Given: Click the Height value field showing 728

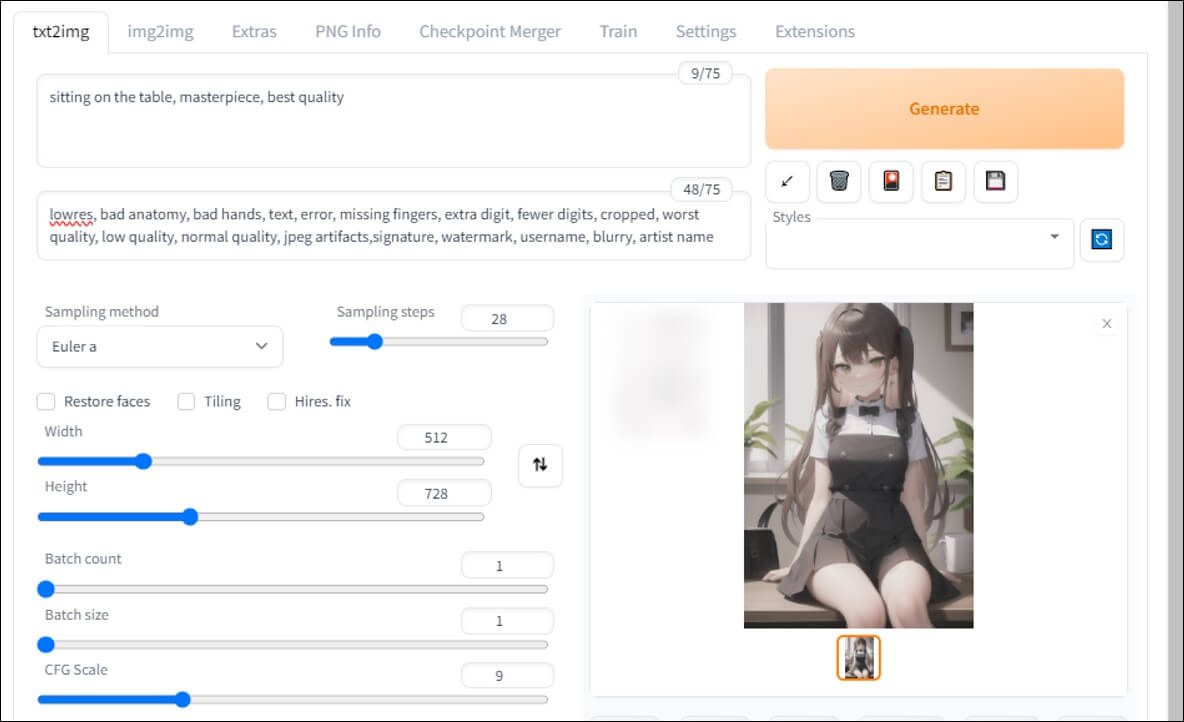Looking at the screenshot, I should click(444, 493).
